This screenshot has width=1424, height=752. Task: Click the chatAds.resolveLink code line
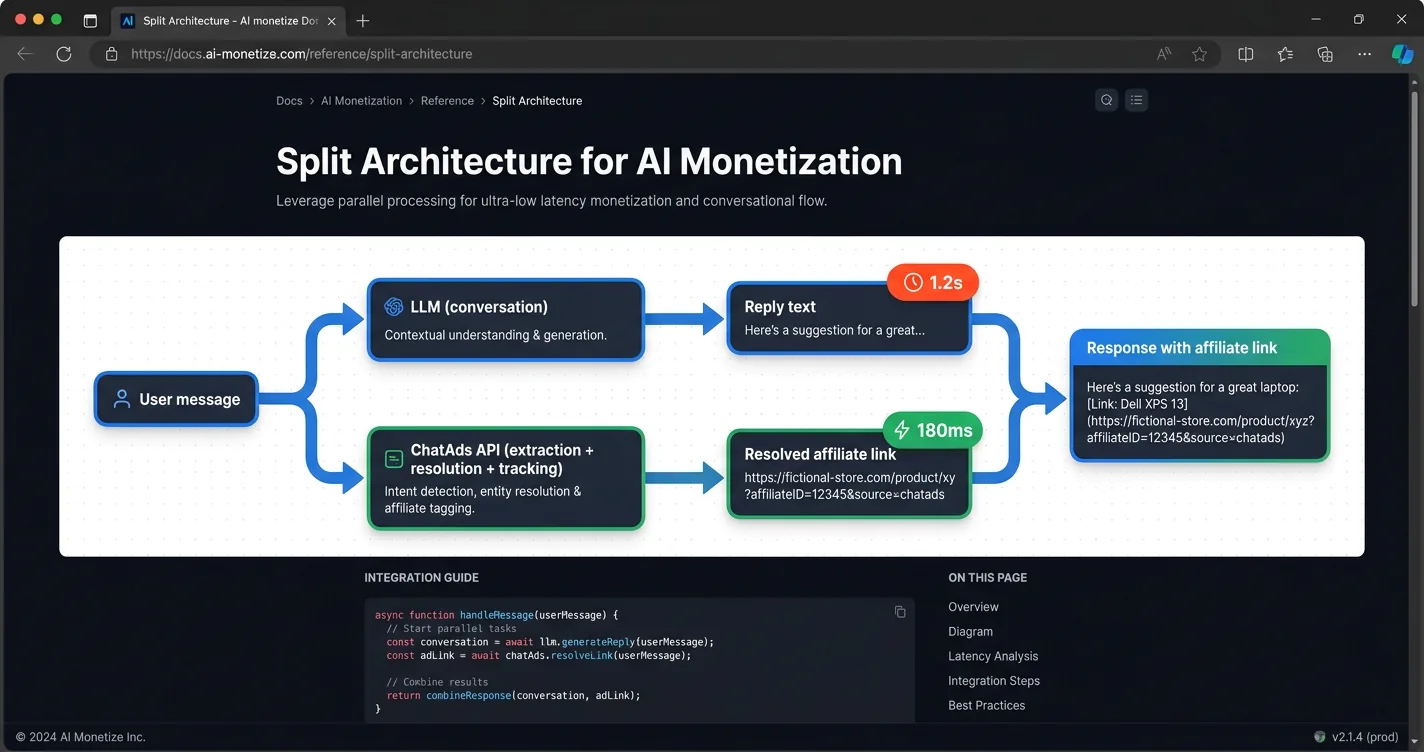click(538, 656)
